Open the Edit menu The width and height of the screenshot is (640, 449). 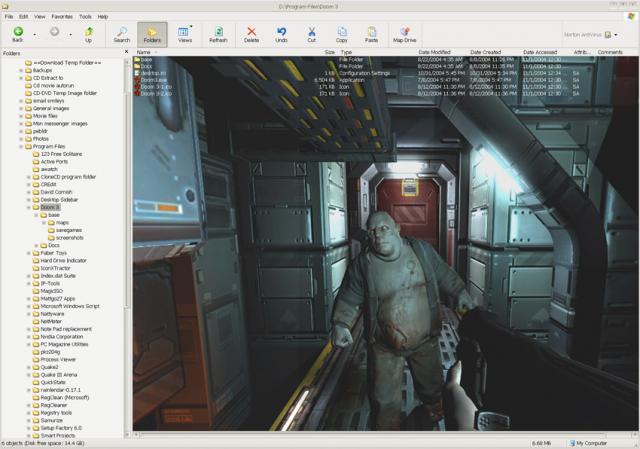point(23,17)
